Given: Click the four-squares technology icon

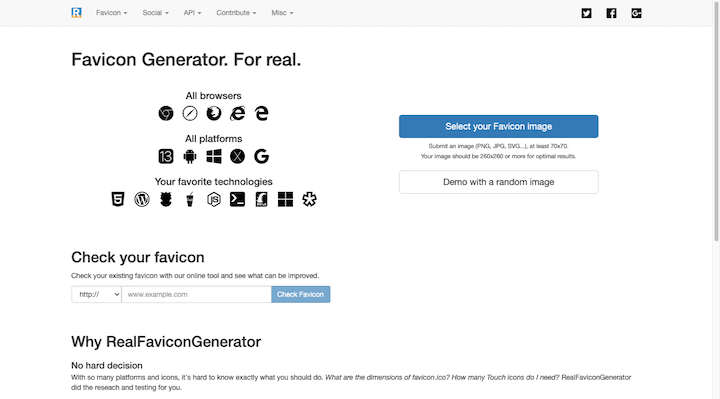Looking at the screenshot, I should 285,199.
